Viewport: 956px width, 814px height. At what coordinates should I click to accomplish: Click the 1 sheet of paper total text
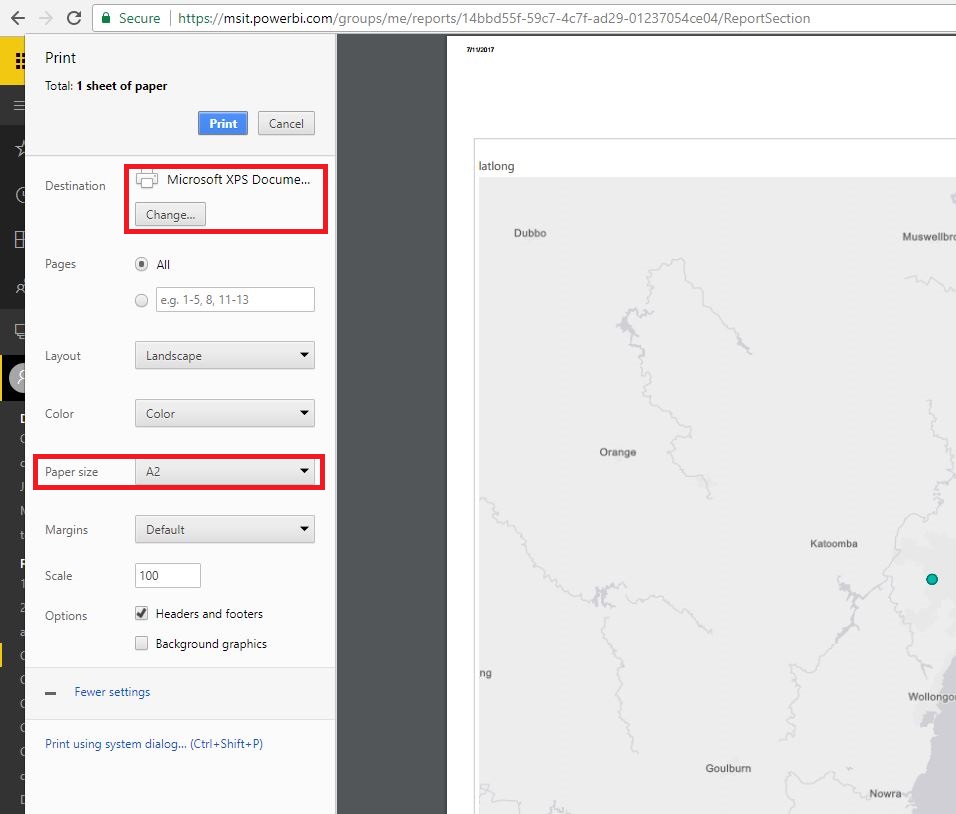[121, 86]
